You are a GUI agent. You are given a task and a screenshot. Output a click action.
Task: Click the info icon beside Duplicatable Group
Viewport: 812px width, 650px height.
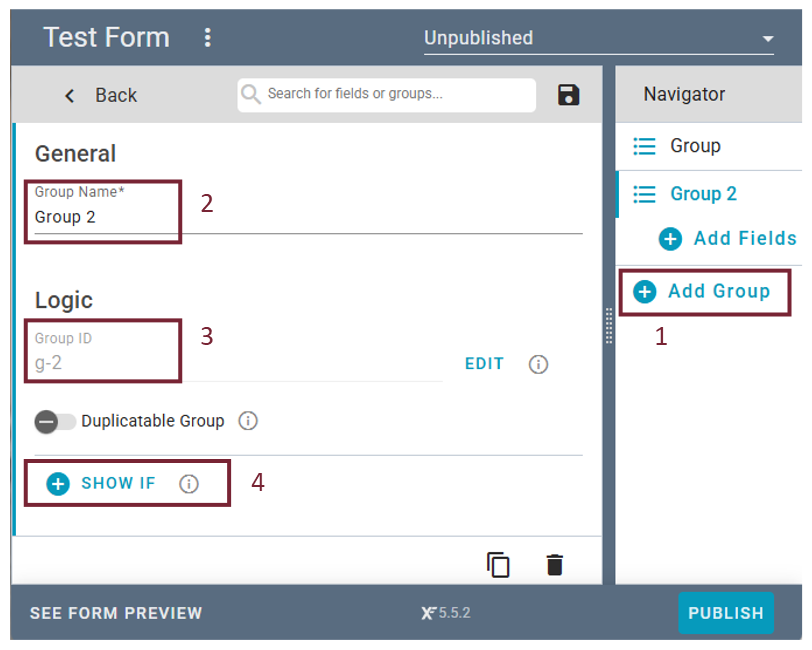pos(248,421)
